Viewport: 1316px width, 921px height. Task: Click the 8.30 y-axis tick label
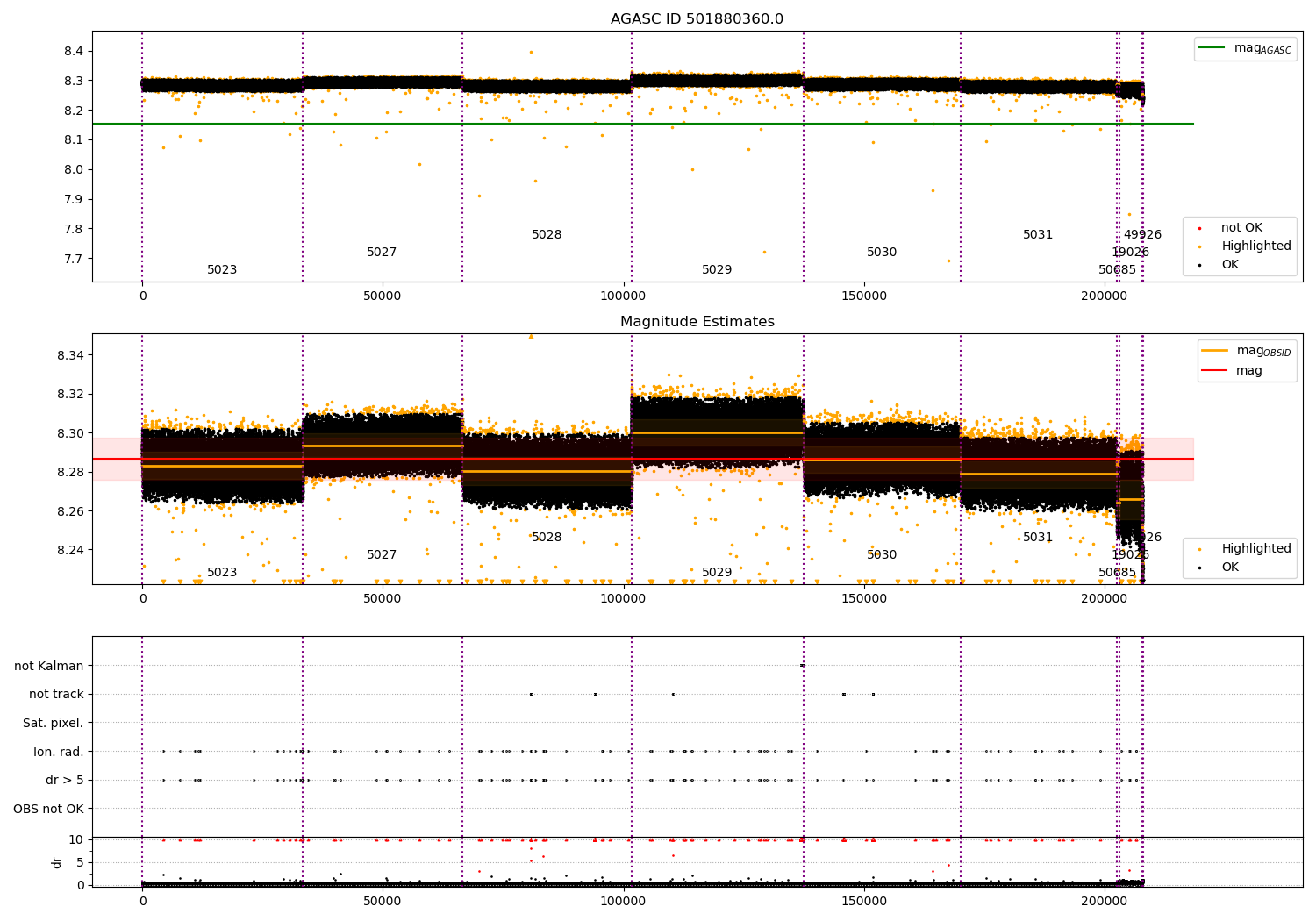tap(70, 433)
